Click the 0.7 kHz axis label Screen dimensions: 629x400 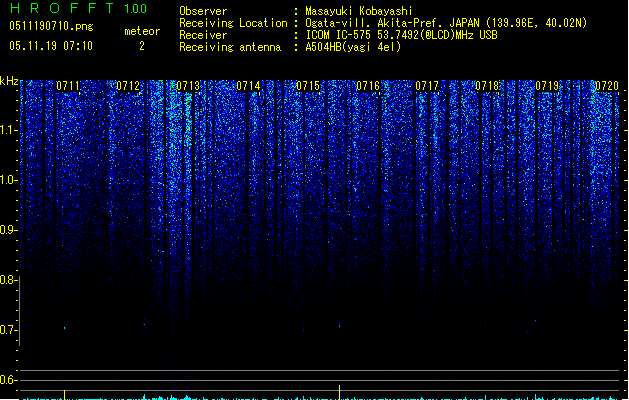point(7,330)
